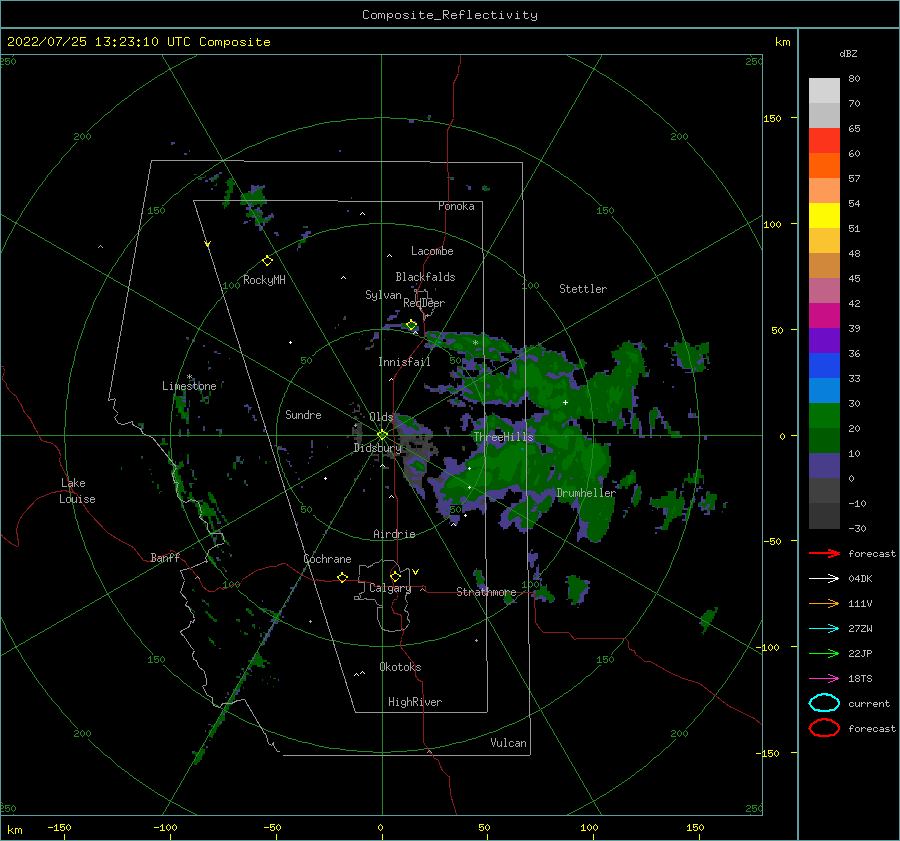The height and width of the screenshot is (841, 900).
Task: Click the Cochrane label
Action: tap(327, 559)
